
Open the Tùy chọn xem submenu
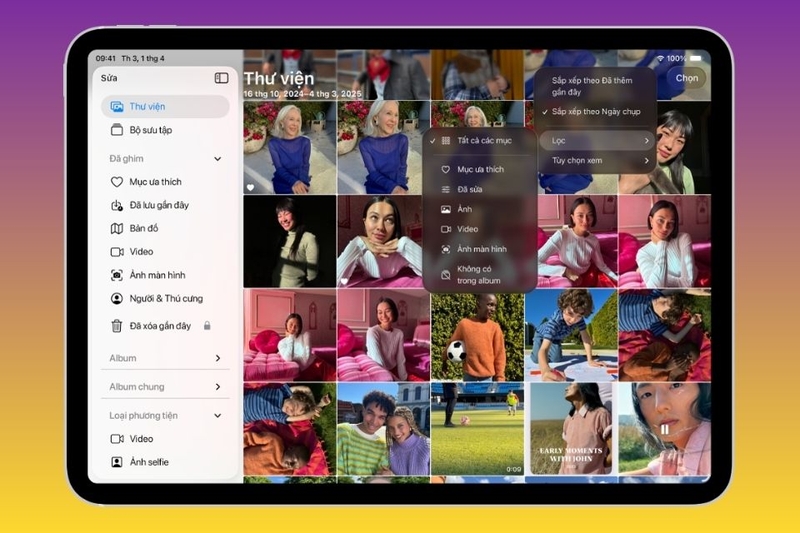tap(596, 161)
